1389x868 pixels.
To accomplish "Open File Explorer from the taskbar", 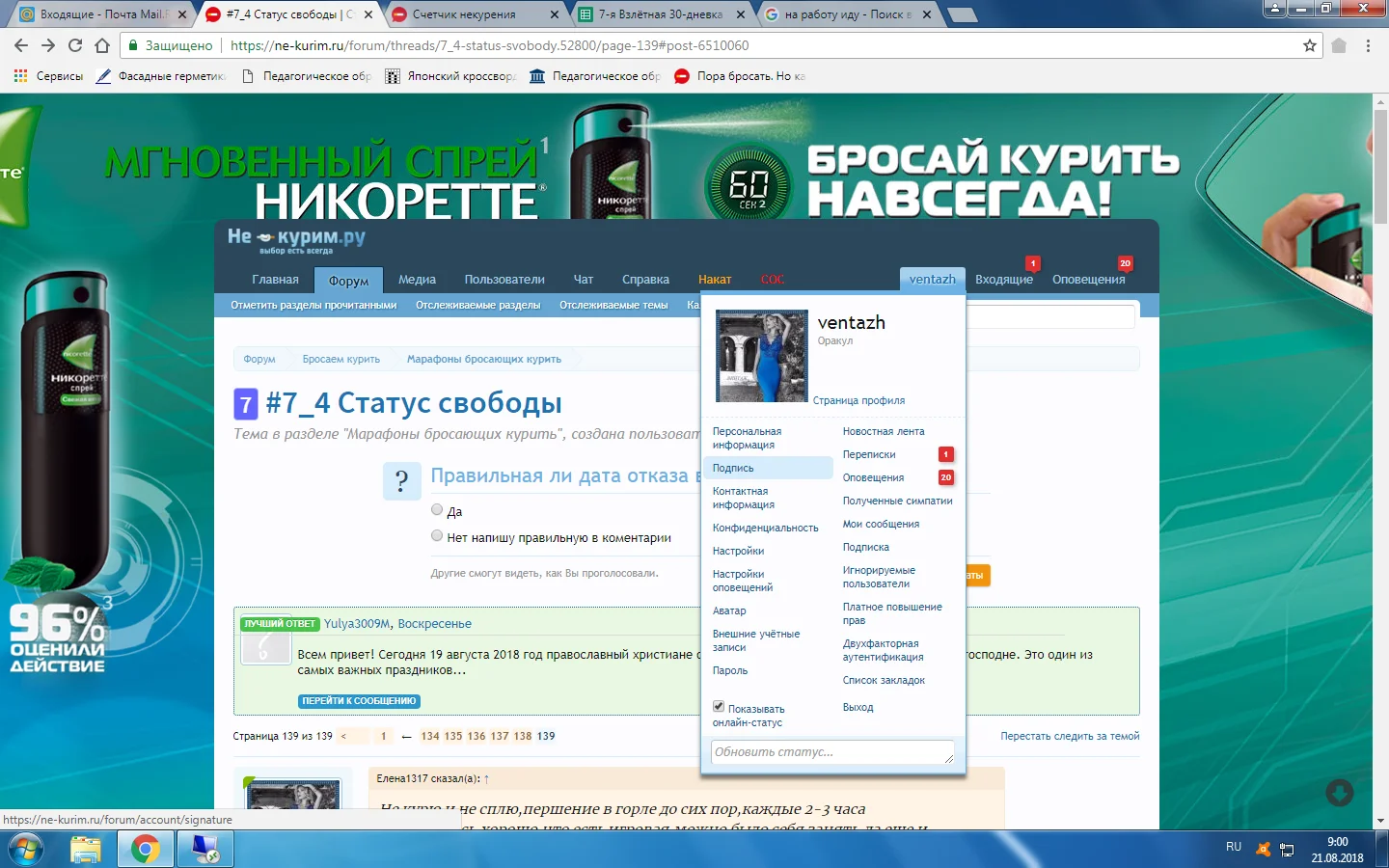I will pos(86,849).
